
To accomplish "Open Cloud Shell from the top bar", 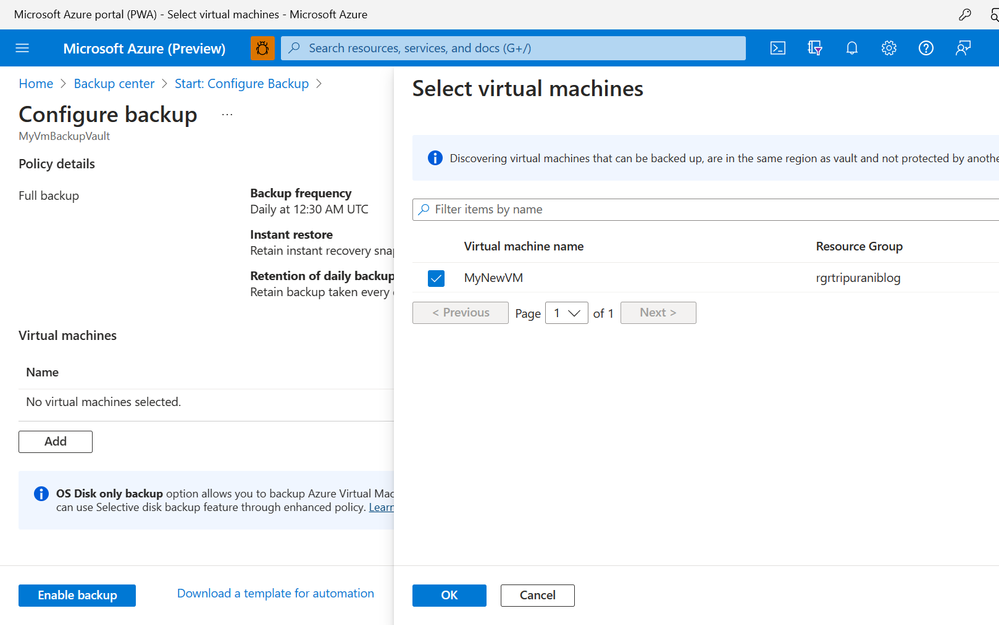I will tap(777, 48).
